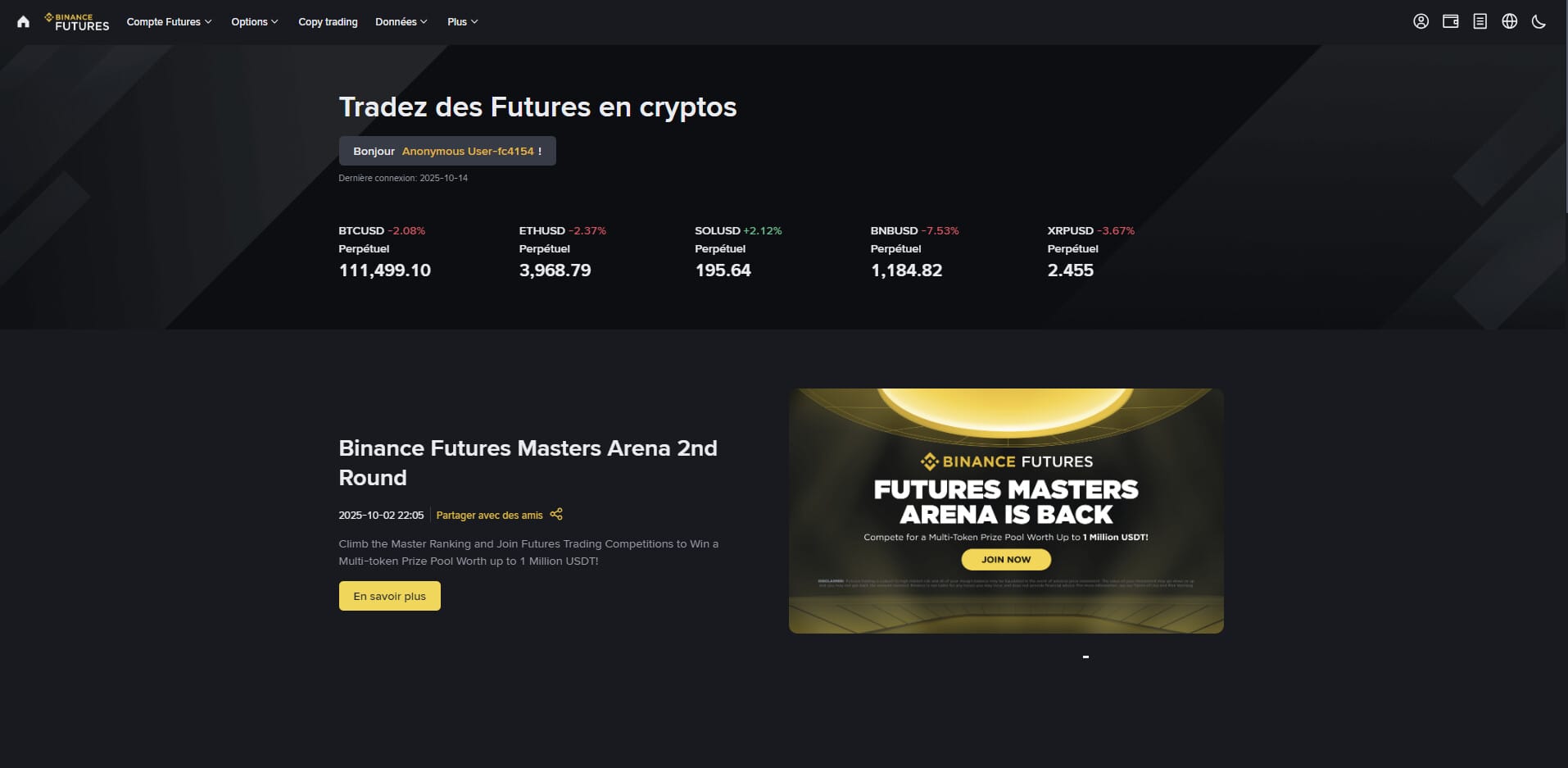Click the share icon beside Partager avec des amis
1568x768 pixels.
pos(555,514)
